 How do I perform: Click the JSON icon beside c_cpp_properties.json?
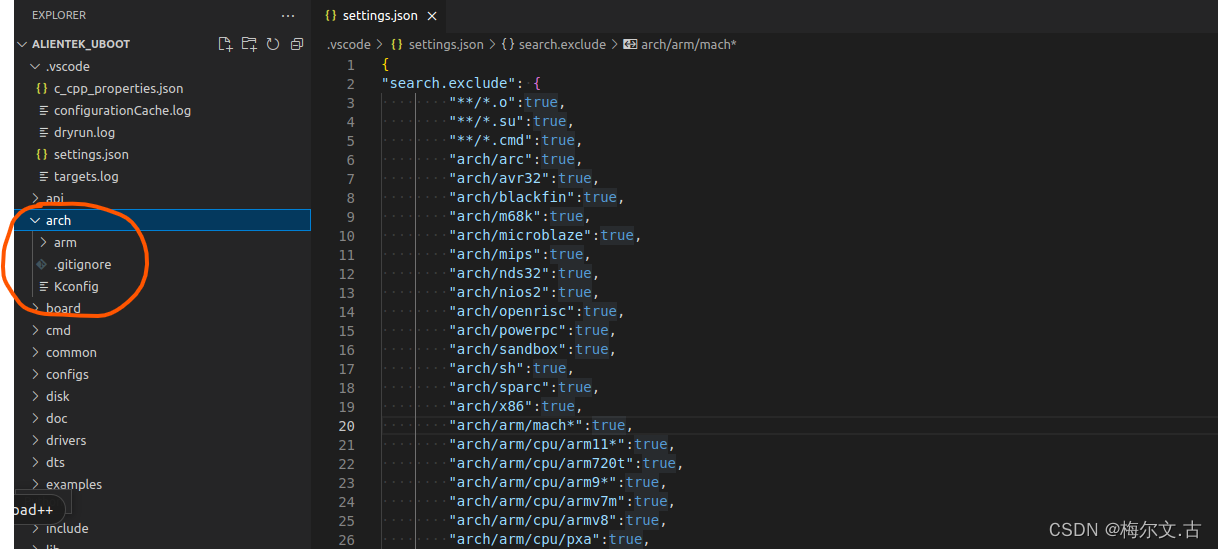[x=42, y=88]
